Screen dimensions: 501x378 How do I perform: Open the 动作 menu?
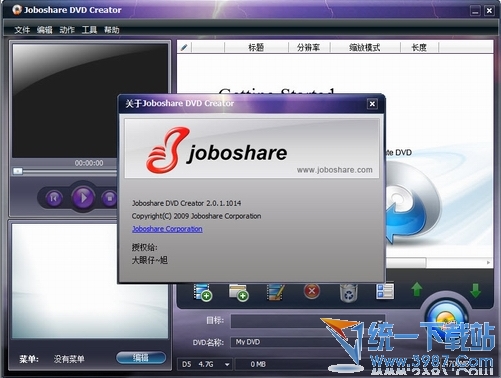pos(67,30)
